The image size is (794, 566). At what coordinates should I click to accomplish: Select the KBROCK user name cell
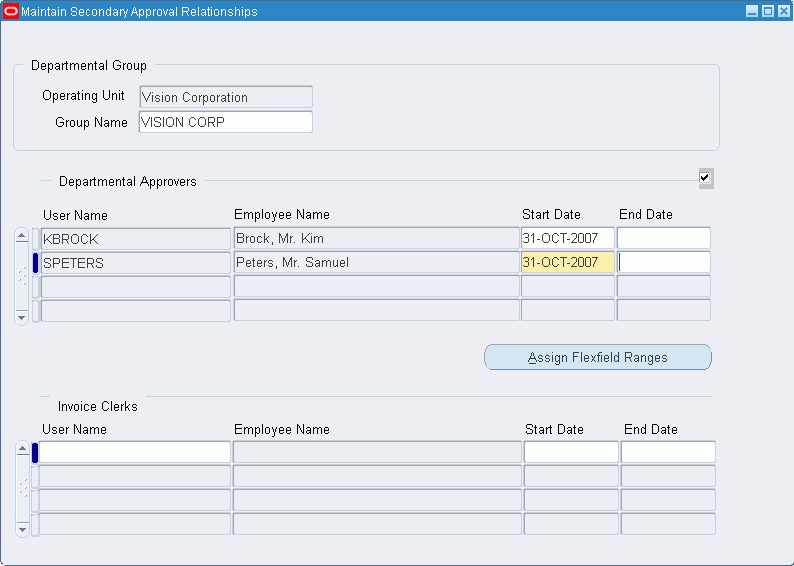coord(135,239)
